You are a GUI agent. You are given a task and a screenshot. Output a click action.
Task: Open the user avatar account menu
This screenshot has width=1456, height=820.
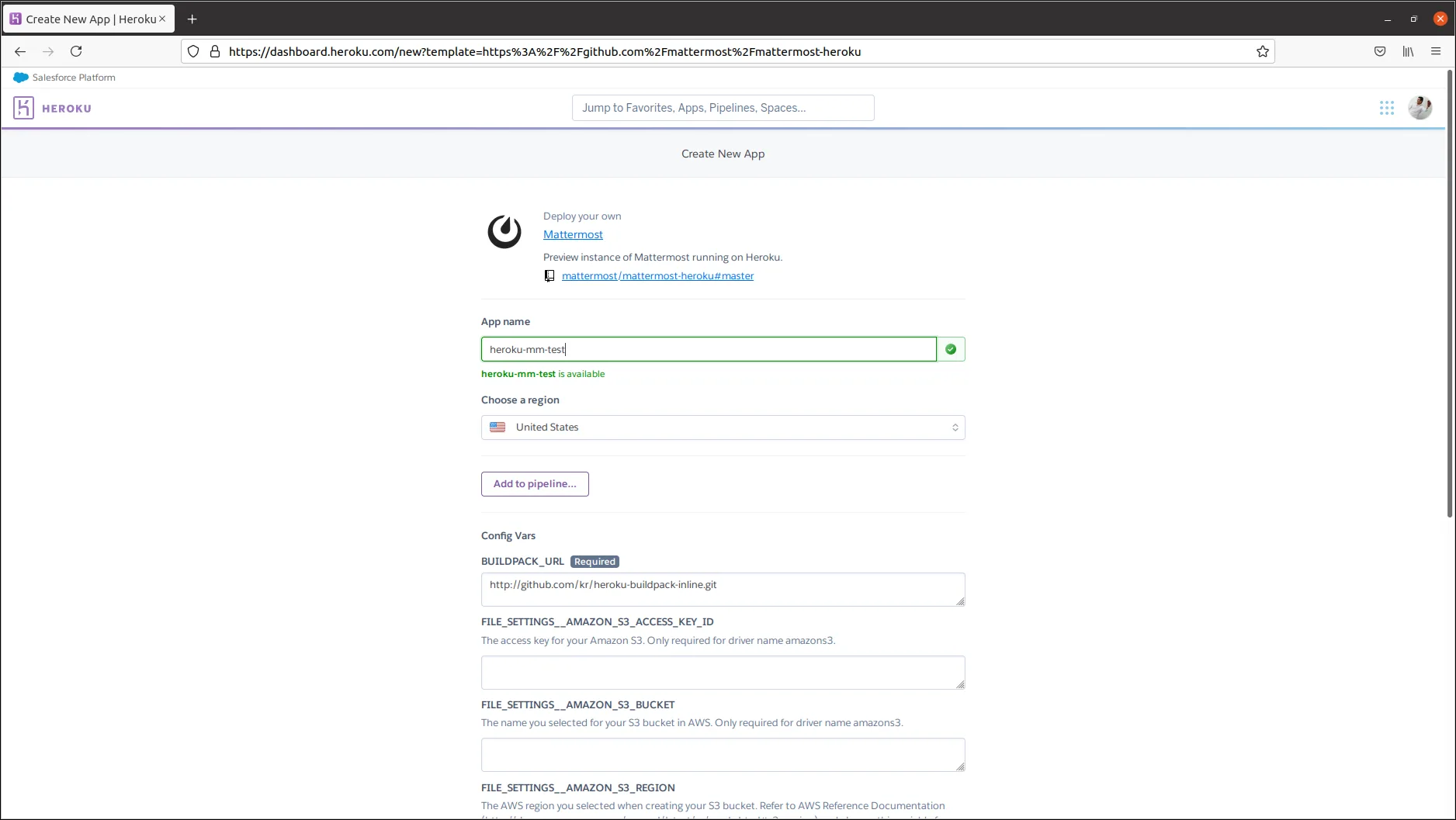[1420, 108]
